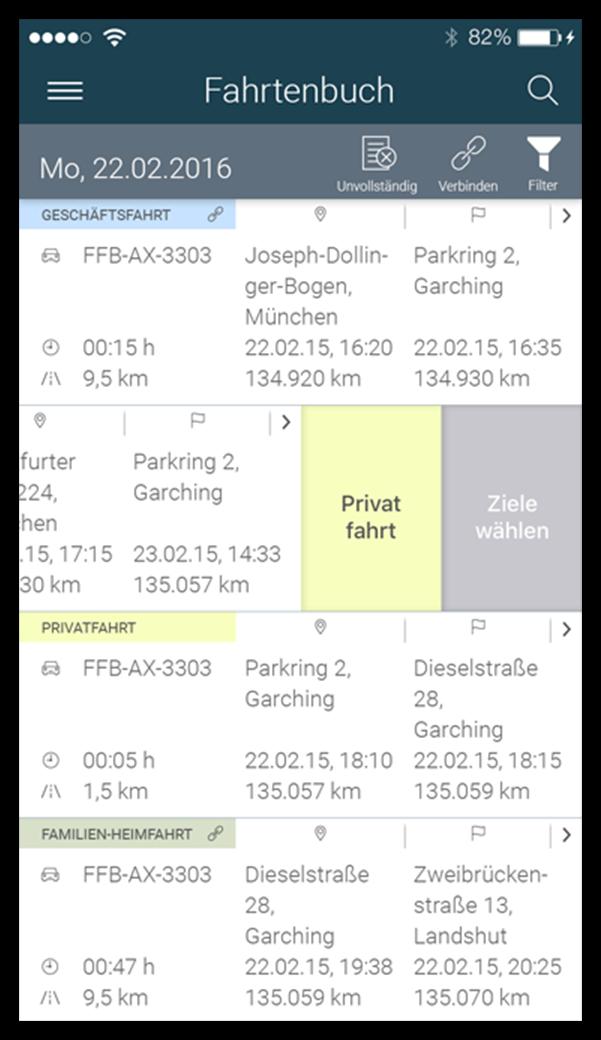Tap the search magnifier icon
This screenshot has height=1040, width=601.
click(542, 91)
